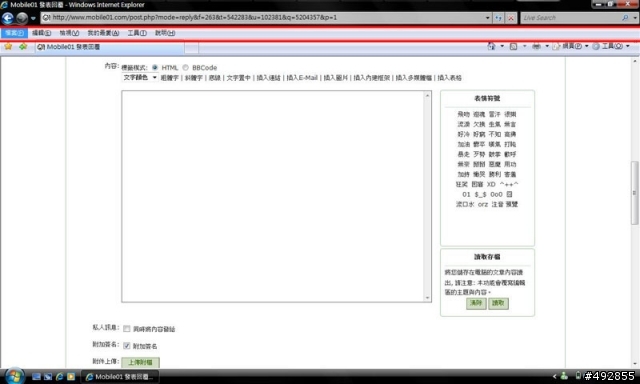Click the Add to Favorites icon
This screenshot has width=640, height=384.
pos(23,47)
